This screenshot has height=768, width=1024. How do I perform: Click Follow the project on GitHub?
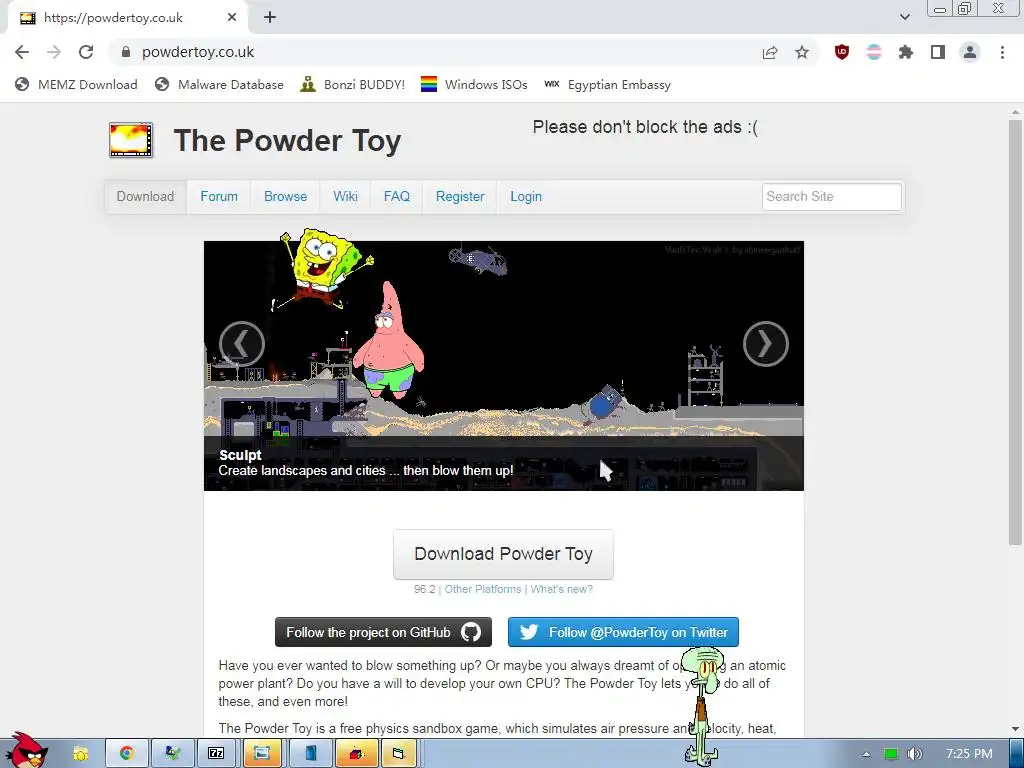point(383,632)
